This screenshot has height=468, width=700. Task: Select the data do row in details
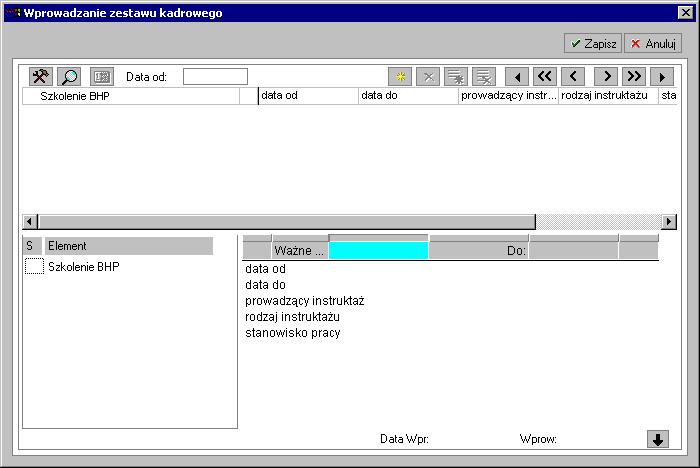click(x=265, y=285)
